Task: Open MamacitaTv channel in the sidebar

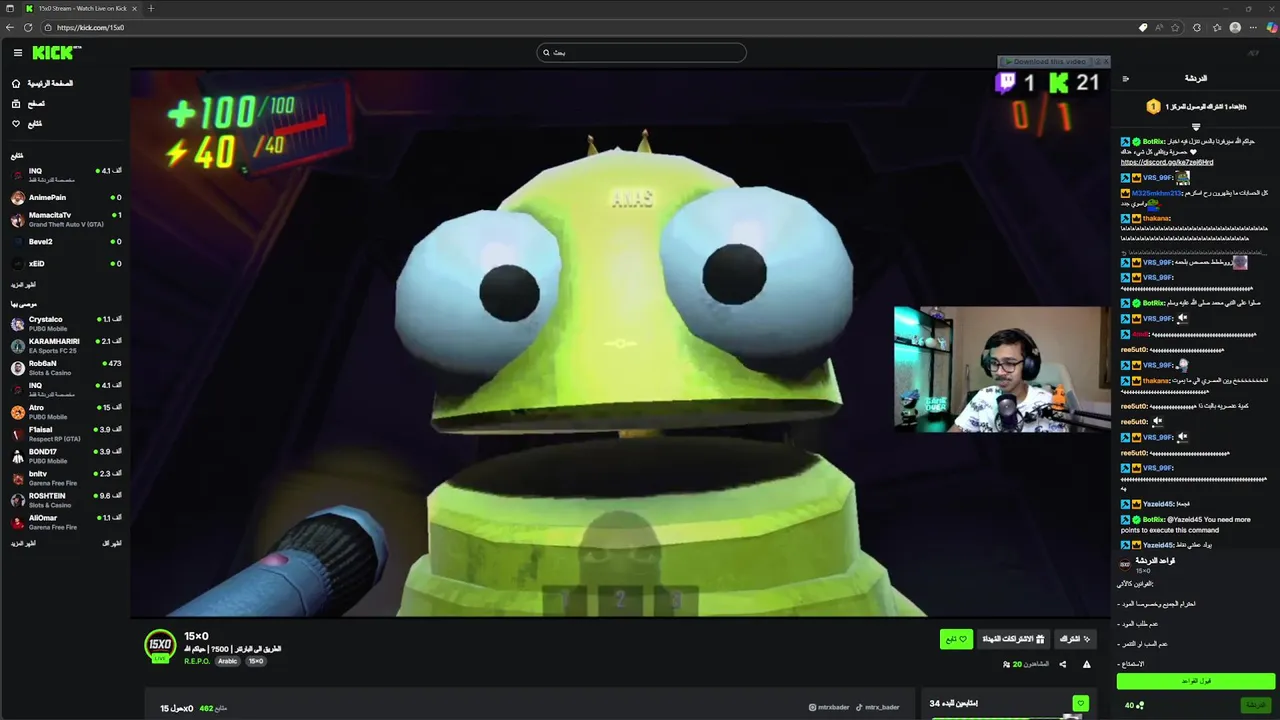Action: coord(66,219)
